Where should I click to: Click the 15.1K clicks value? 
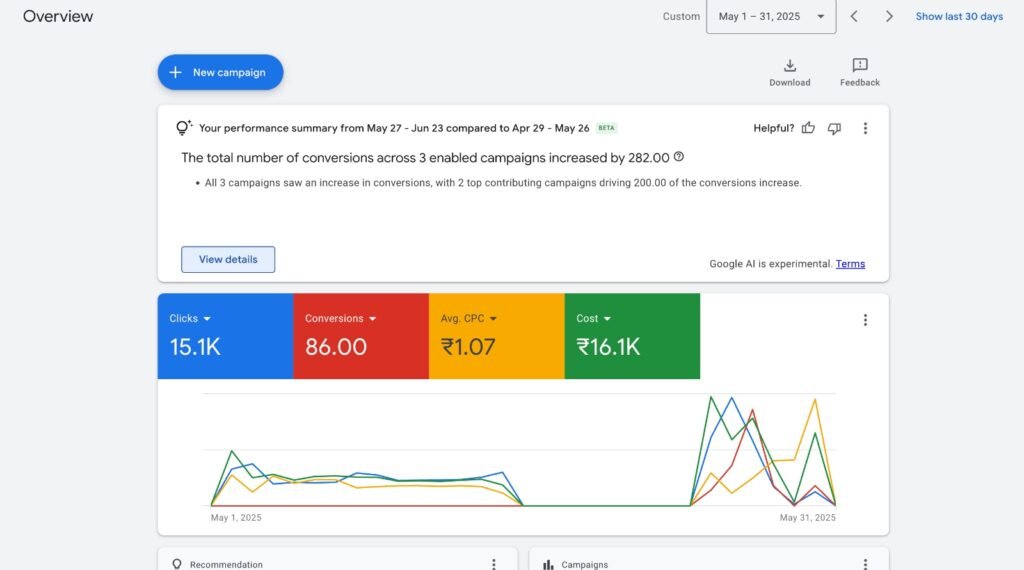195,347
